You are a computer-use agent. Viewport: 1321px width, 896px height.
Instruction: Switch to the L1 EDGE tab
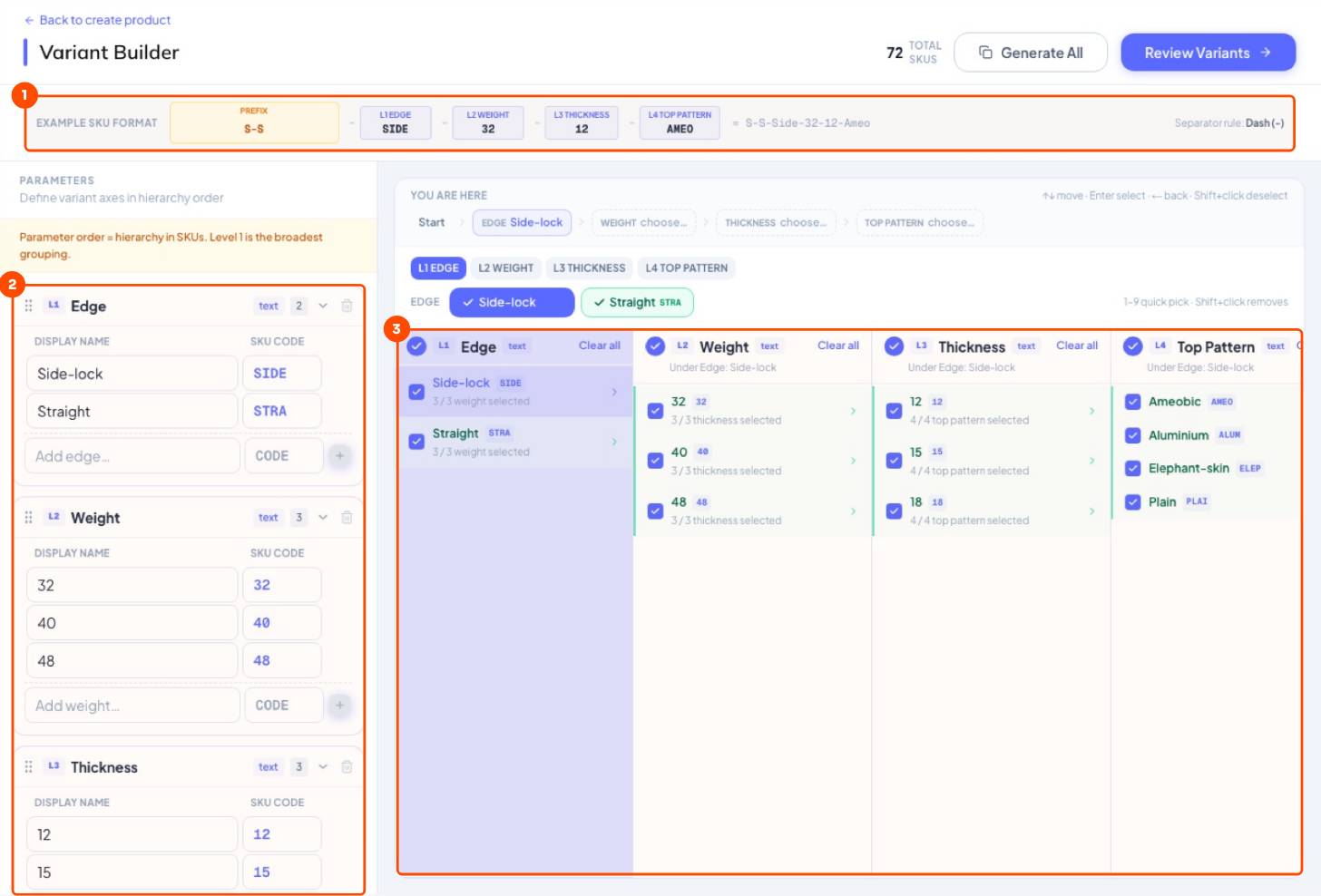click(x=438, y=268)
